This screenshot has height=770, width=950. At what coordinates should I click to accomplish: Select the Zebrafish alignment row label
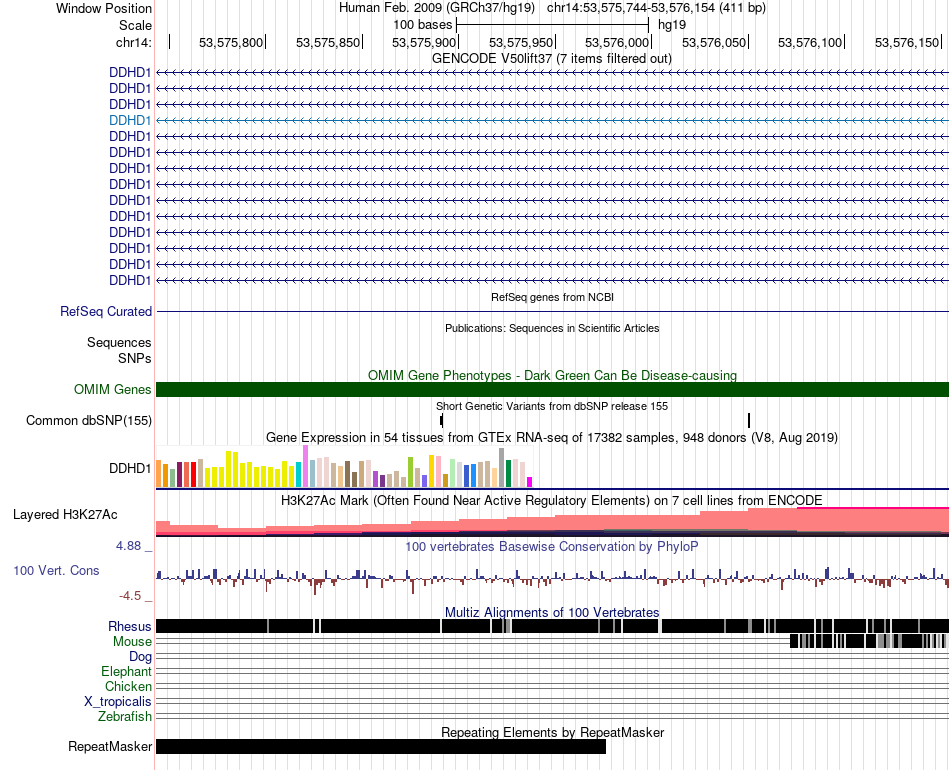tap(125, 716)
